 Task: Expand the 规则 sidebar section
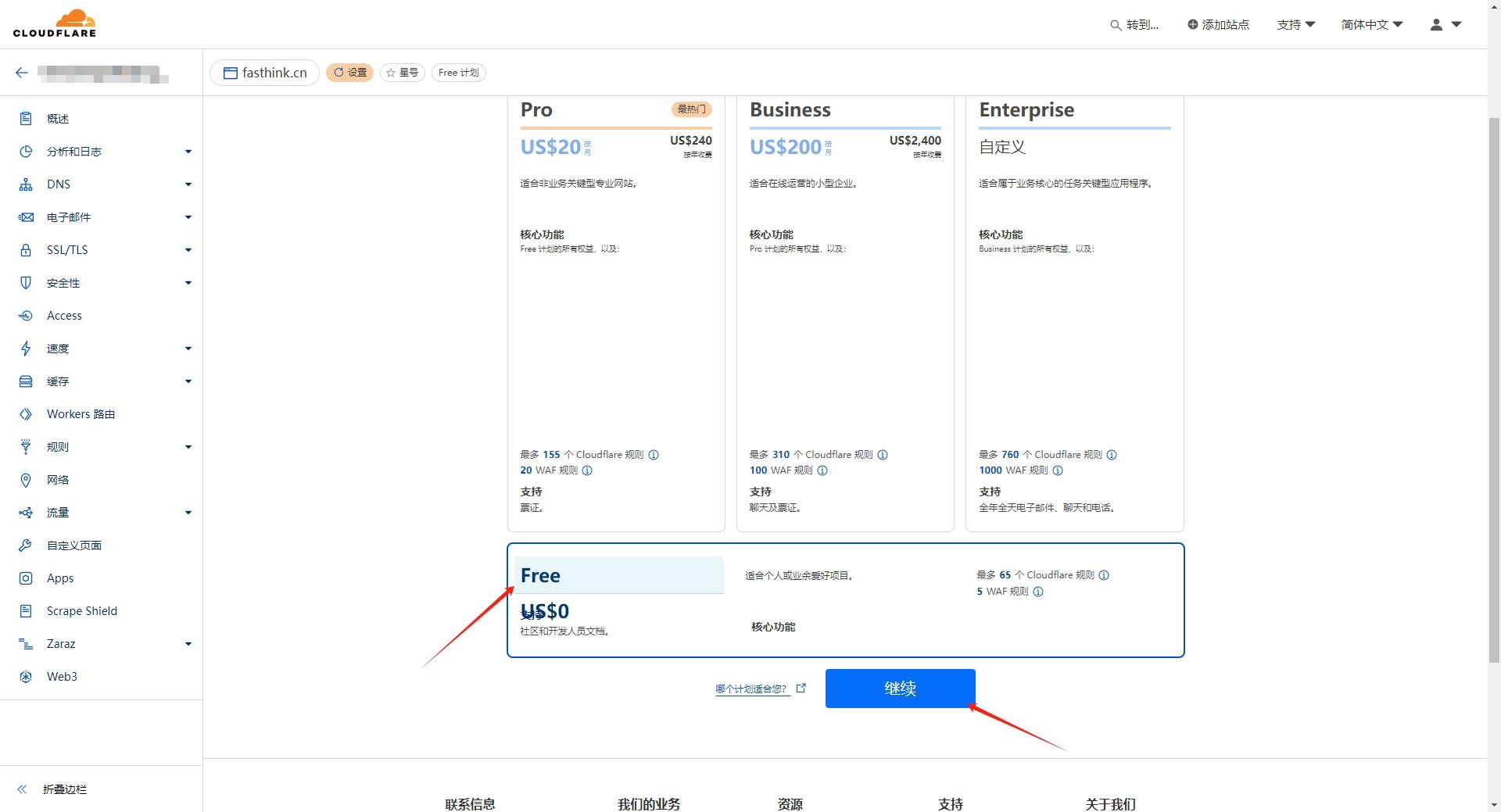tap(188, 447)
